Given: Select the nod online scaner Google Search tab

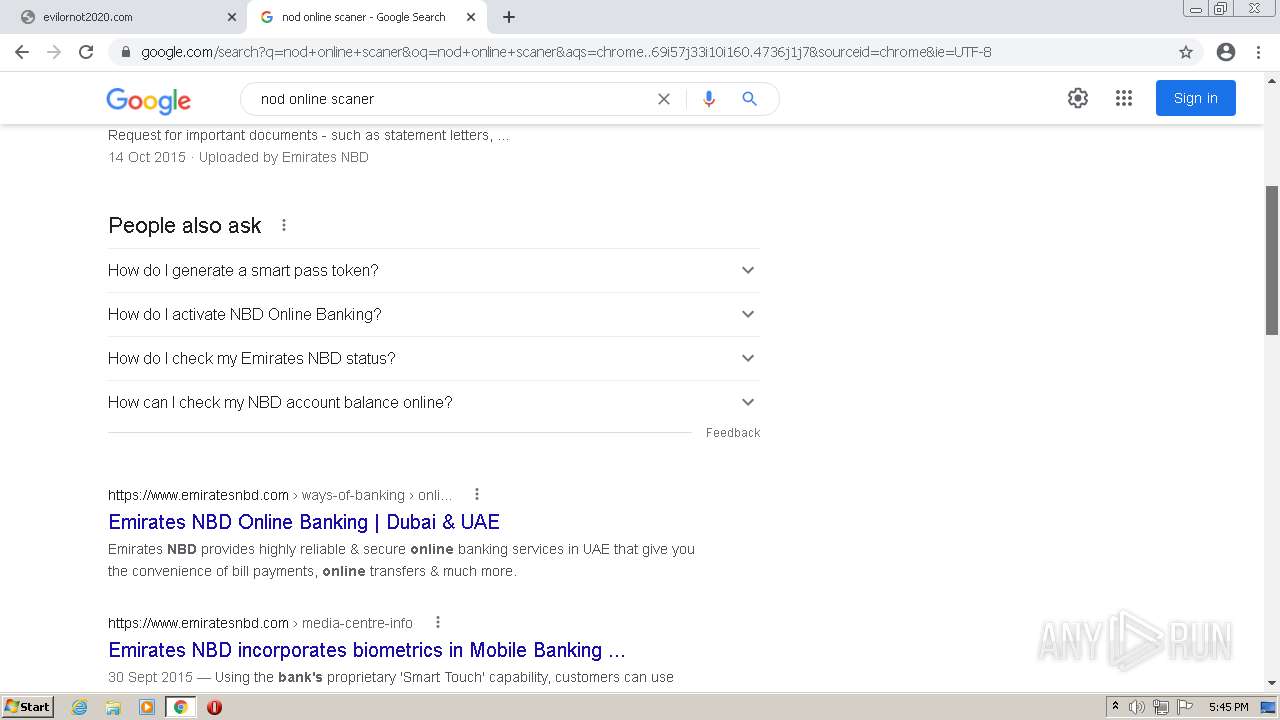Looking at the screenshot, I should point(366,17).
